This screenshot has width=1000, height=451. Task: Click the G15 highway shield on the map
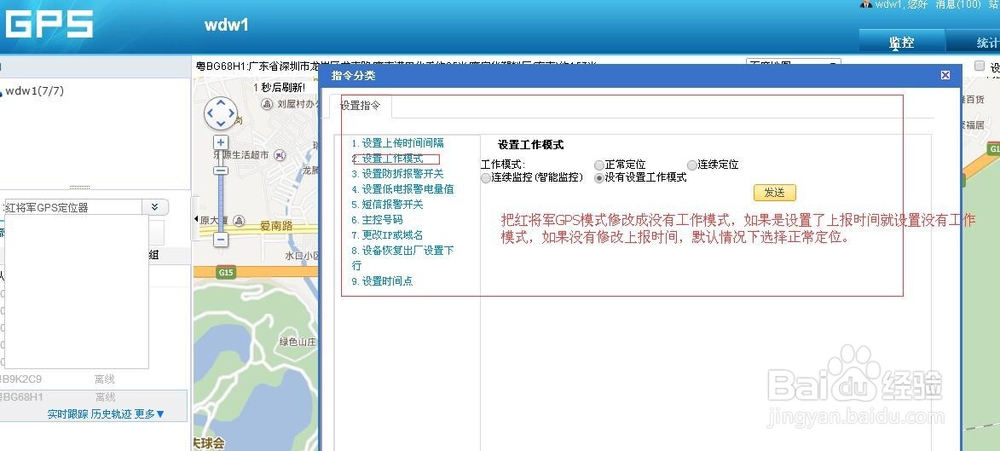(226, 272)
